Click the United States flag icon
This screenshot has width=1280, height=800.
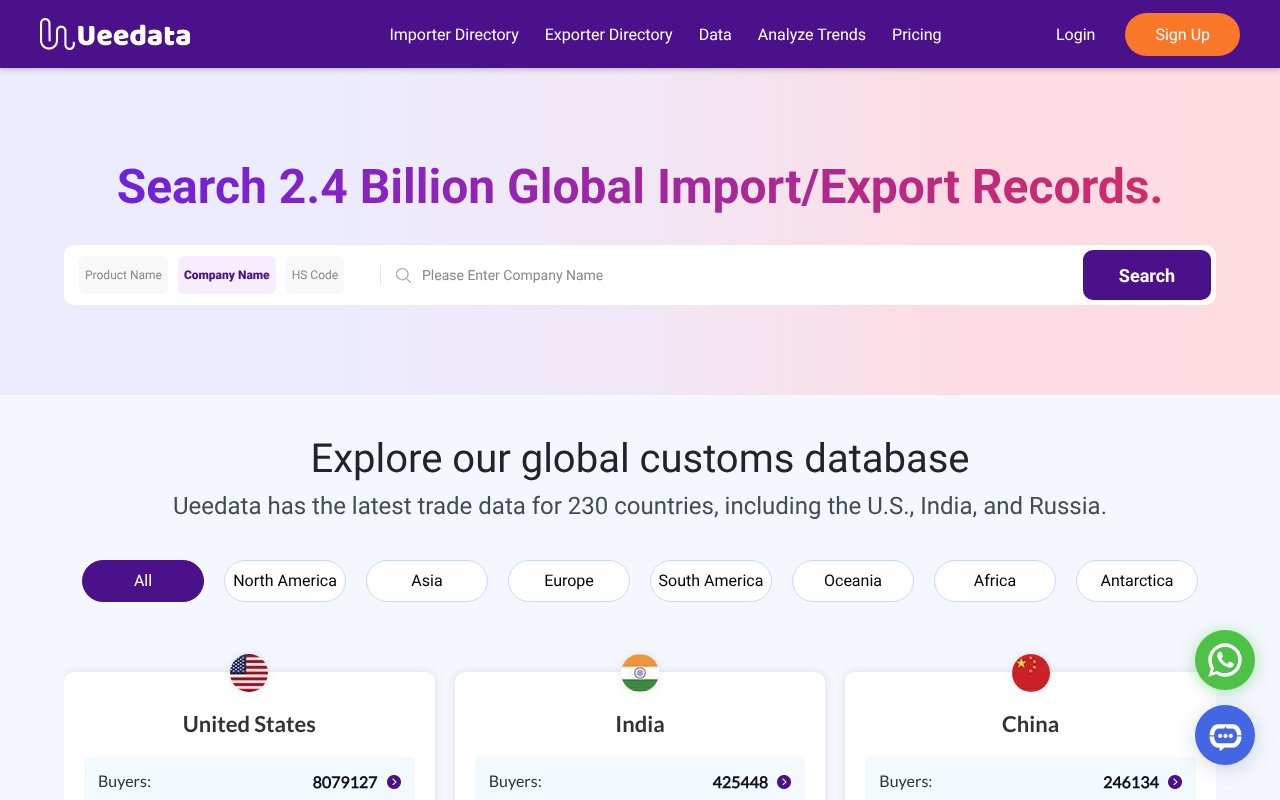click(x=248, y=673)
